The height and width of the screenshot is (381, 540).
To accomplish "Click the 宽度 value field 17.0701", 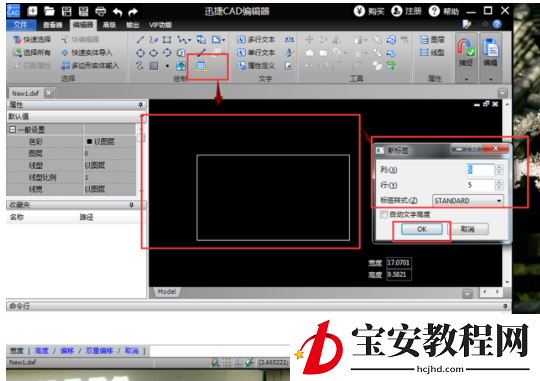I will (399, 263).
